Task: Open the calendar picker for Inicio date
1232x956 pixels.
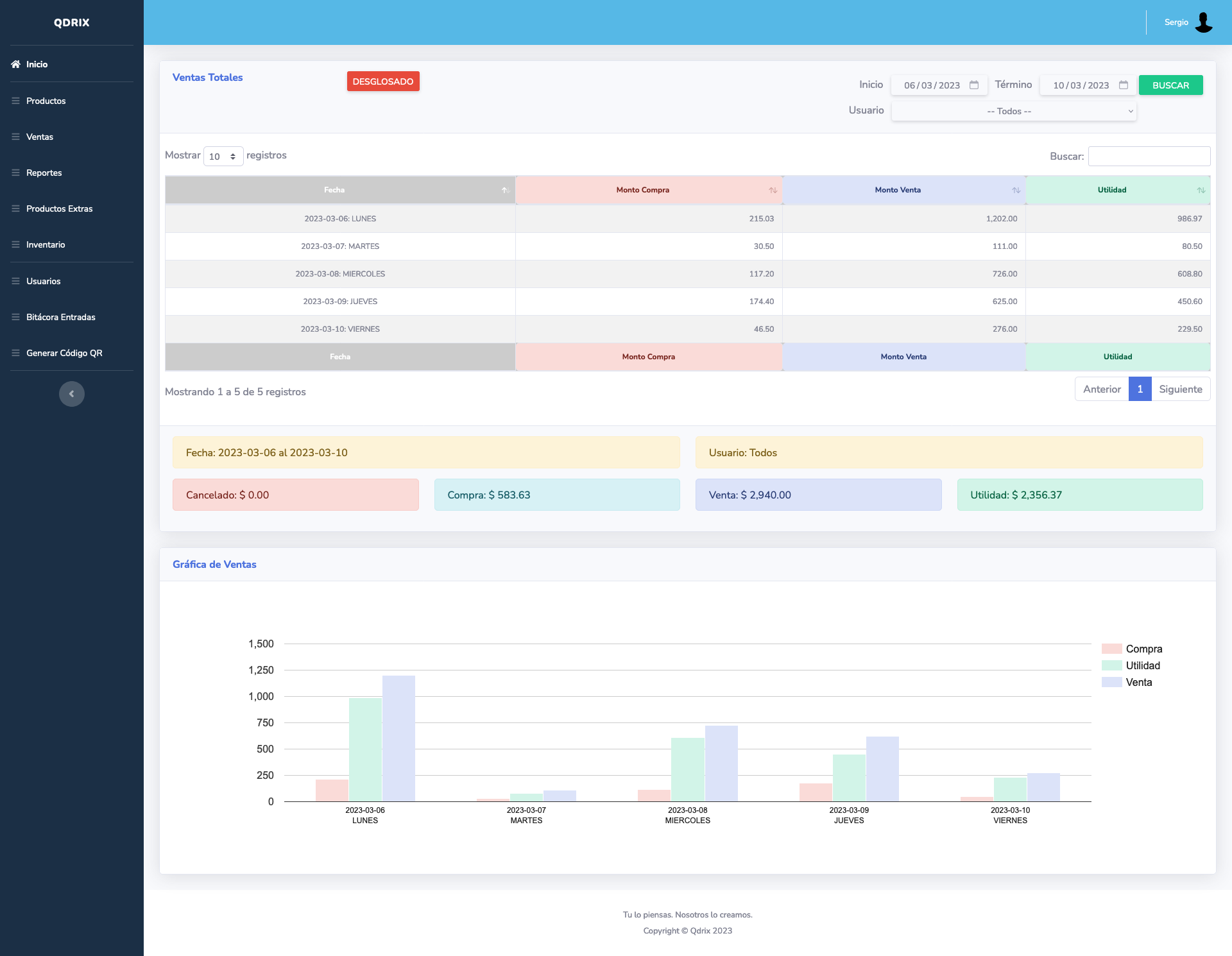Action: click(974, 85)
